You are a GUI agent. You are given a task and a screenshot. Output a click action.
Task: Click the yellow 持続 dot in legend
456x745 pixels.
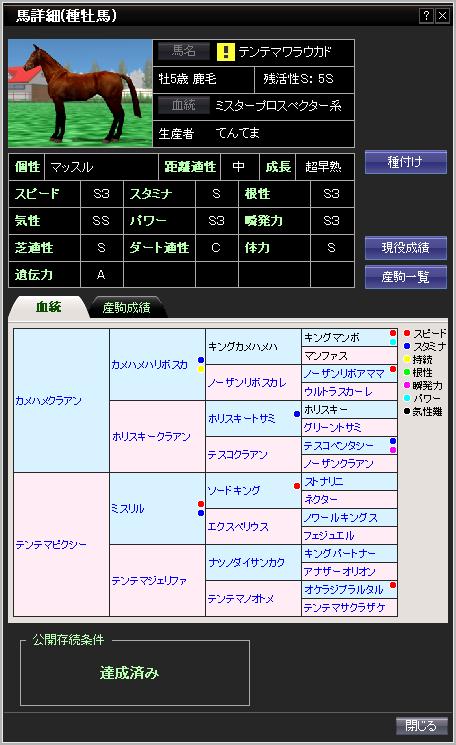(x=407, y=359)
